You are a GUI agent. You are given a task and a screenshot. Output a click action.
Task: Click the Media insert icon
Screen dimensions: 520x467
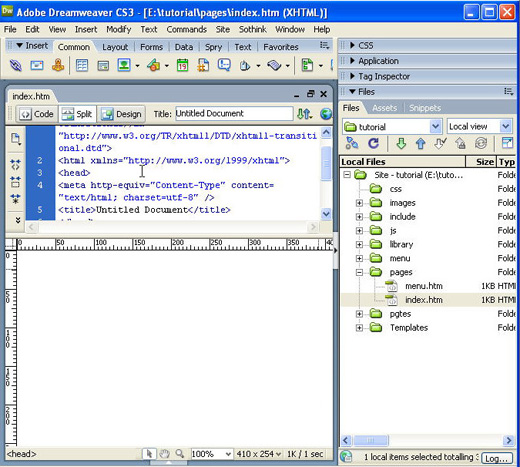153,65
